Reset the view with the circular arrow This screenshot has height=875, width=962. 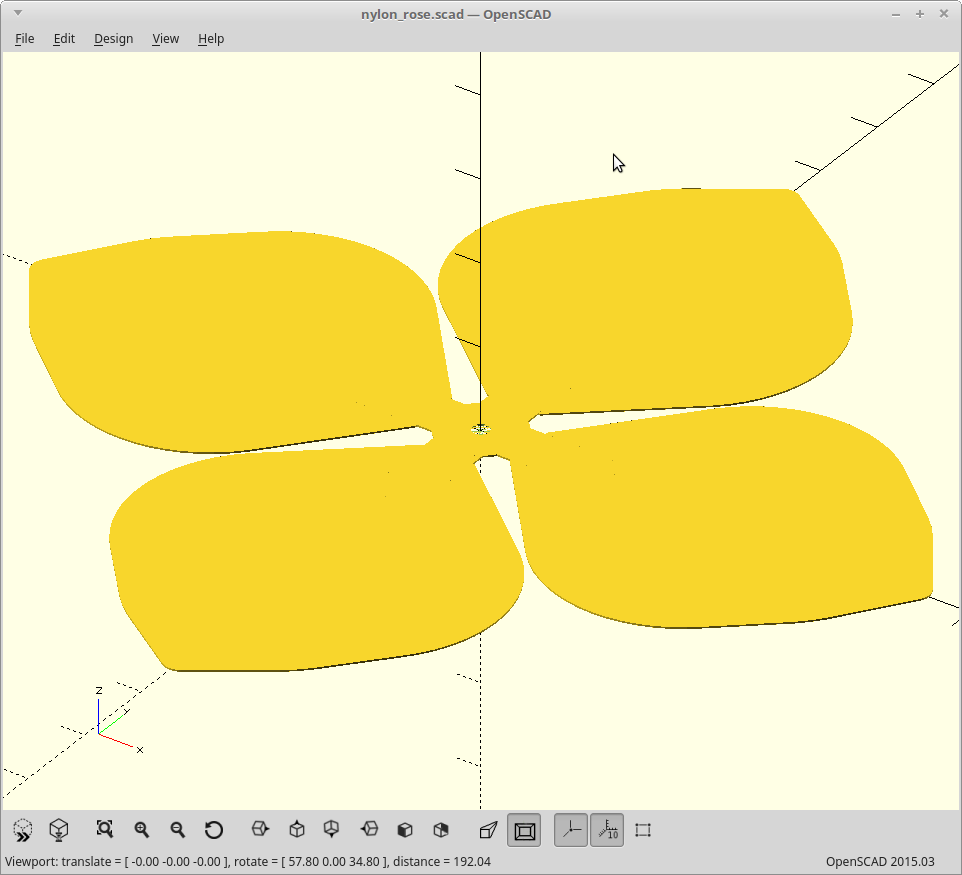tap(214, 830)
